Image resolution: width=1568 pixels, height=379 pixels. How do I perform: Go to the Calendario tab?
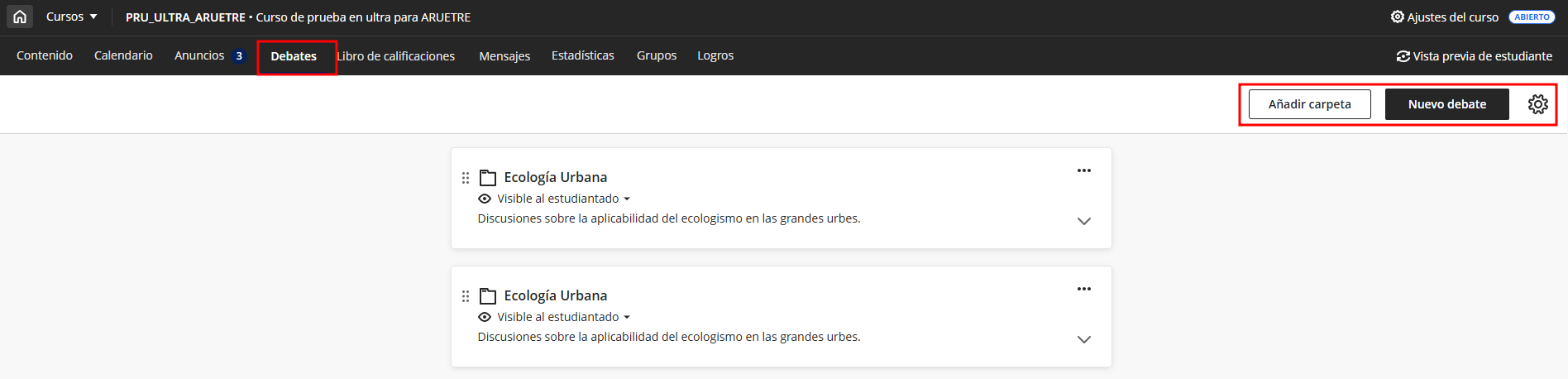pos(123,55)
